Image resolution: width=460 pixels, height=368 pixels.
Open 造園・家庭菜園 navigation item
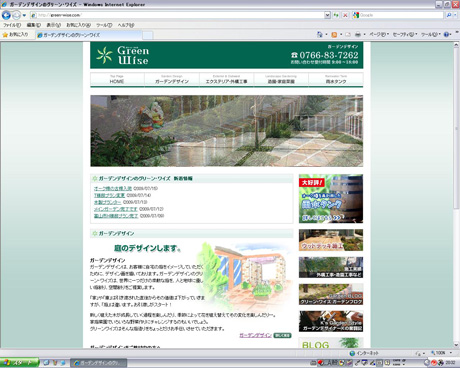pyautogui.click(x=281, y=80)
